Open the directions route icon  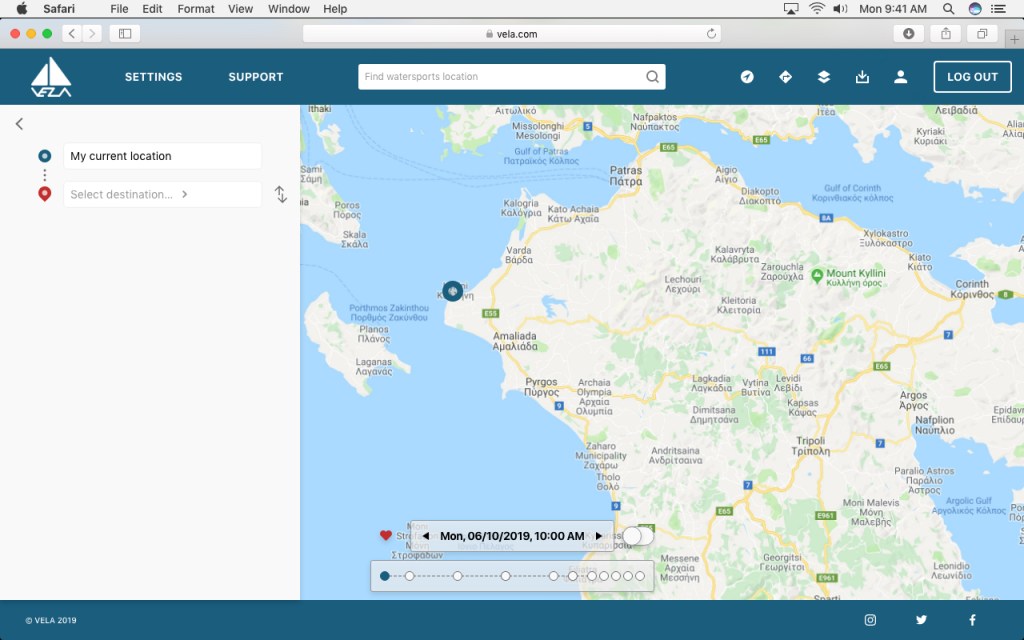[x=785, y=77]
